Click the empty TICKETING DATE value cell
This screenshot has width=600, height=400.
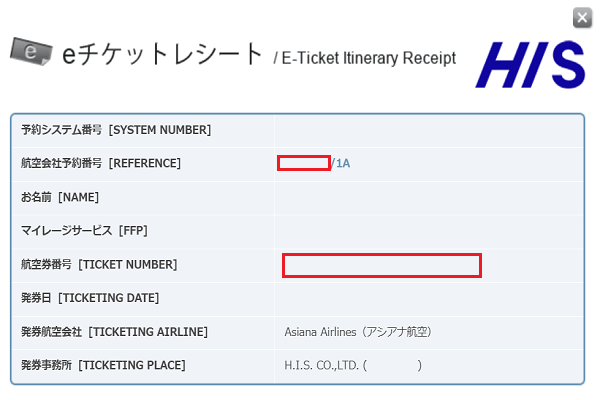428,298
